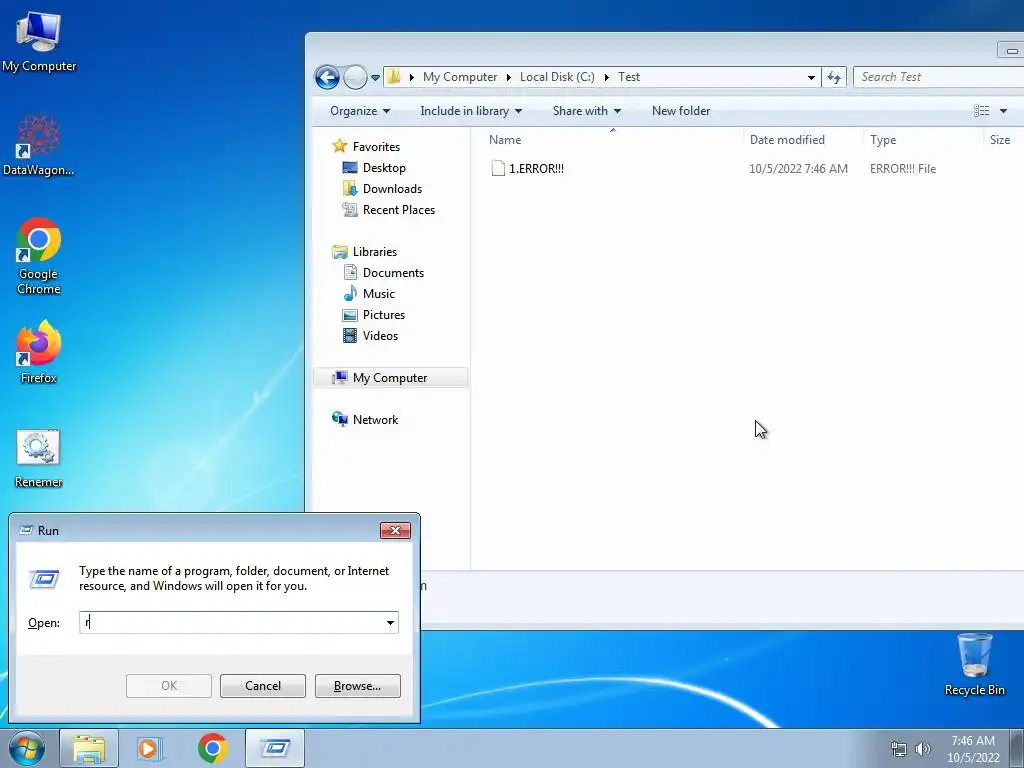Open Music library
The image size is (1024, 768).
[379, 293]
